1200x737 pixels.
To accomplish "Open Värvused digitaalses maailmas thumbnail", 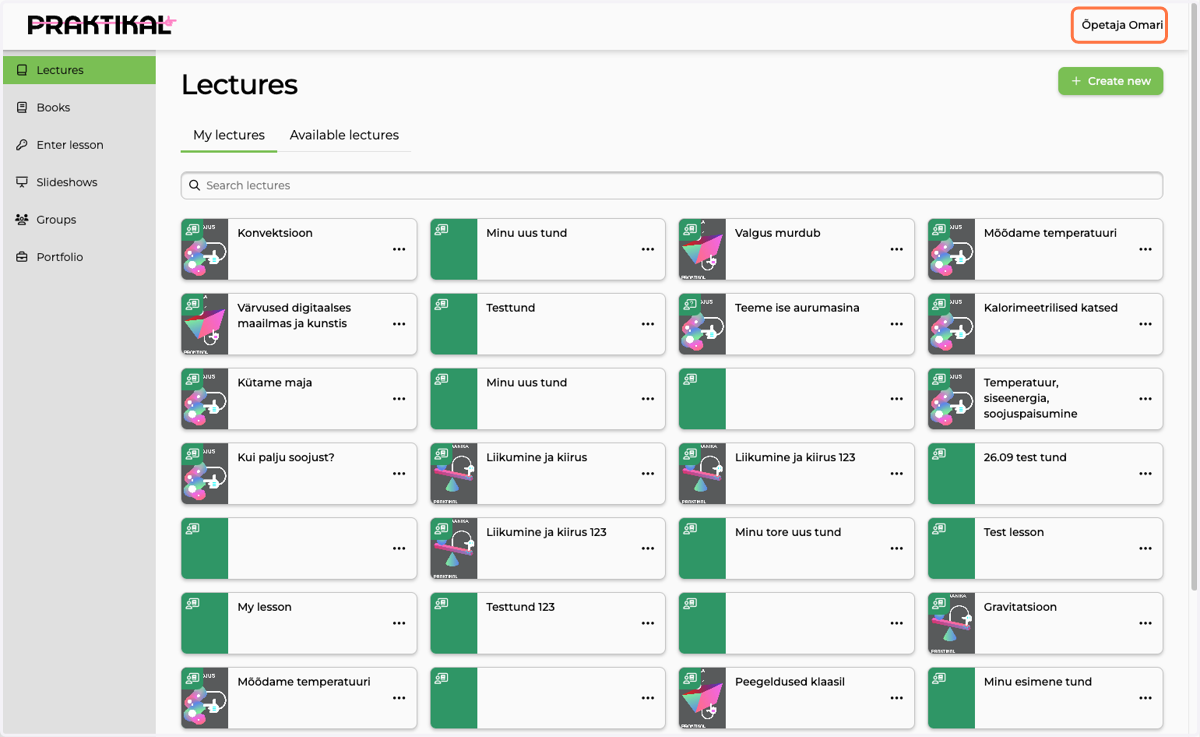I will pyautogui.click(x=205, y=324).
